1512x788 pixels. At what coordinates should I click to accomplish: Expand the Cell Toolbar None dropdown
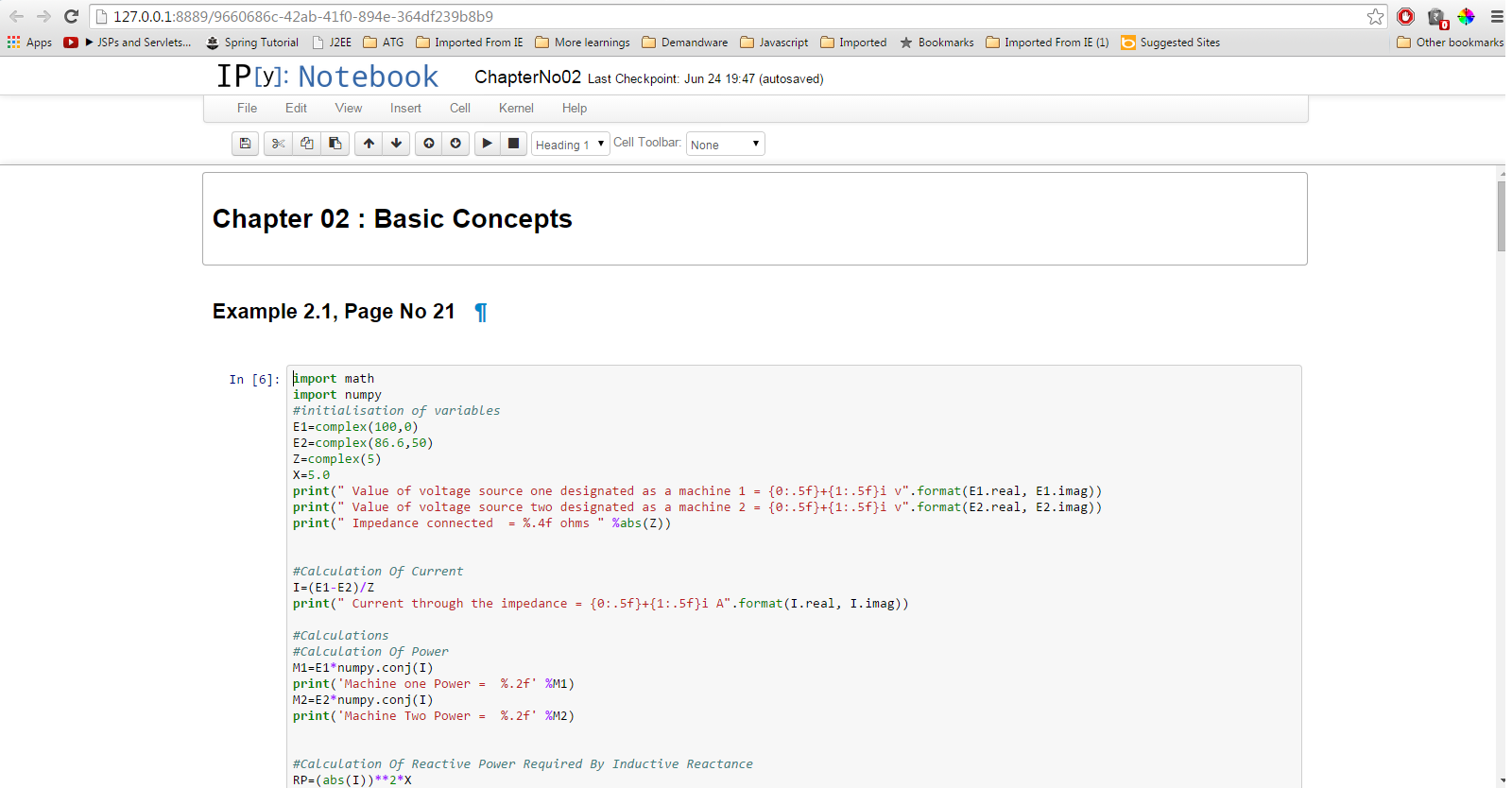[725, 145]
